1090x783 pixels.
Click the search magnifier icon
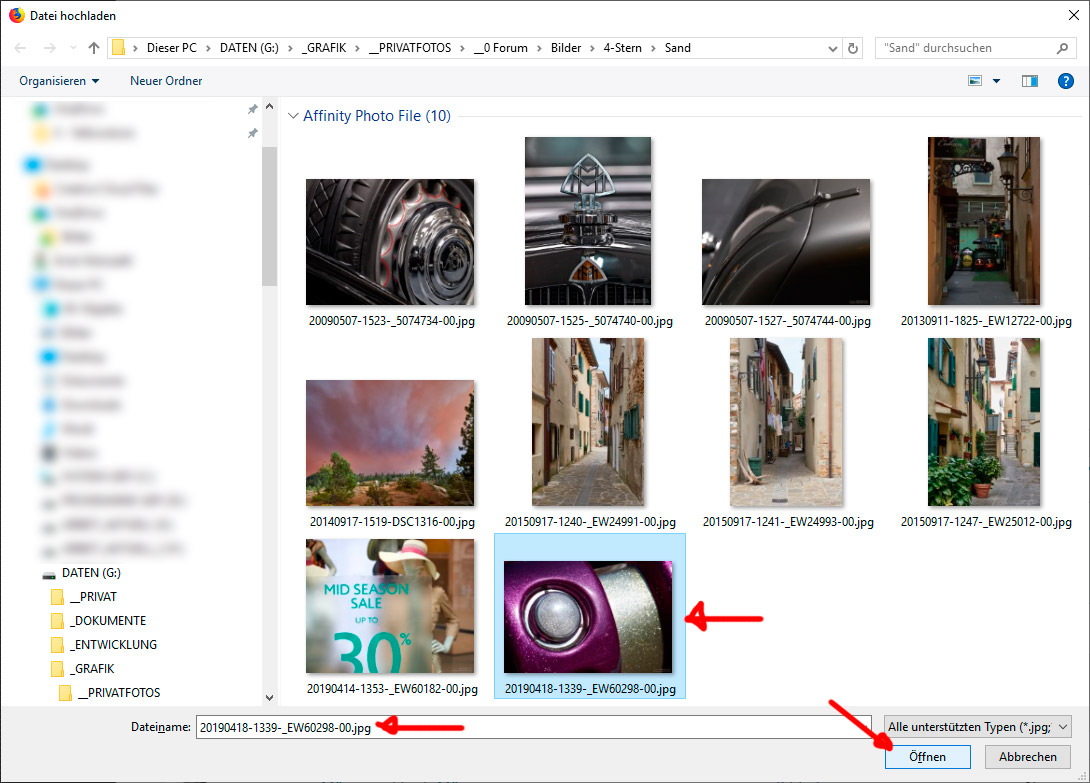1062,48
